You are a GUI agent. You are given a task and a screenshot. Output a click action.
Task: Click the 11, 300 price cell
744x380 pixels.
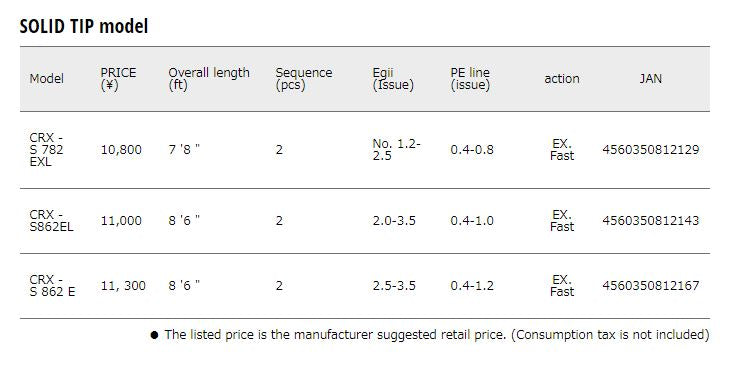point(123,286)
